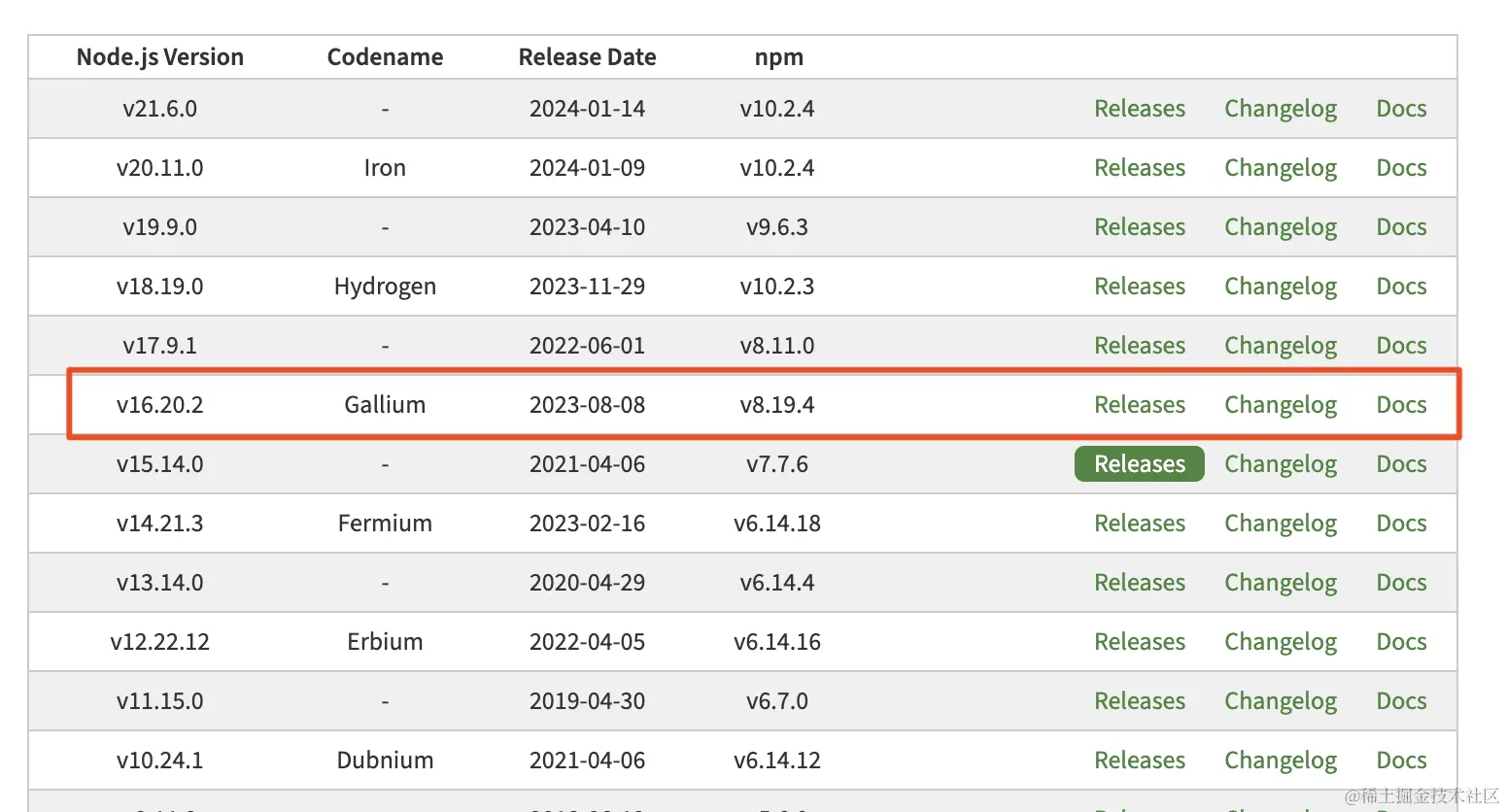Open Releases for v16.20.2 Gallium
1506x812 pixels.
(x=1139, y=405)
